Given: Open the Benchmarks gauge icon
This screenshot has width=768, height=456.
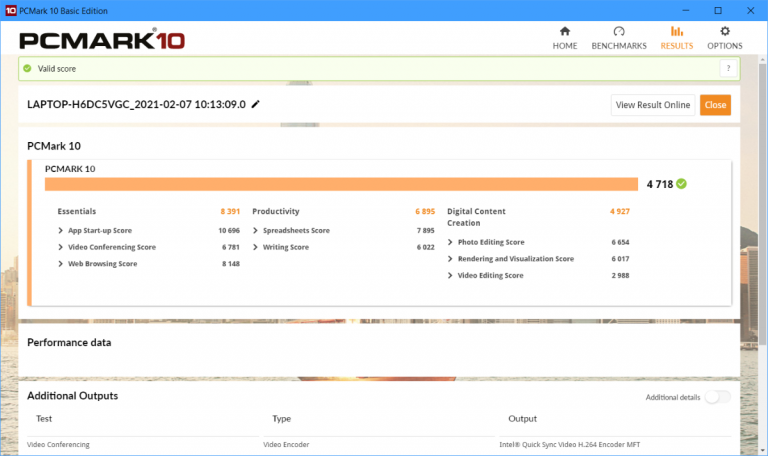Looking at the screenshot, I should (x=618, y=32).
